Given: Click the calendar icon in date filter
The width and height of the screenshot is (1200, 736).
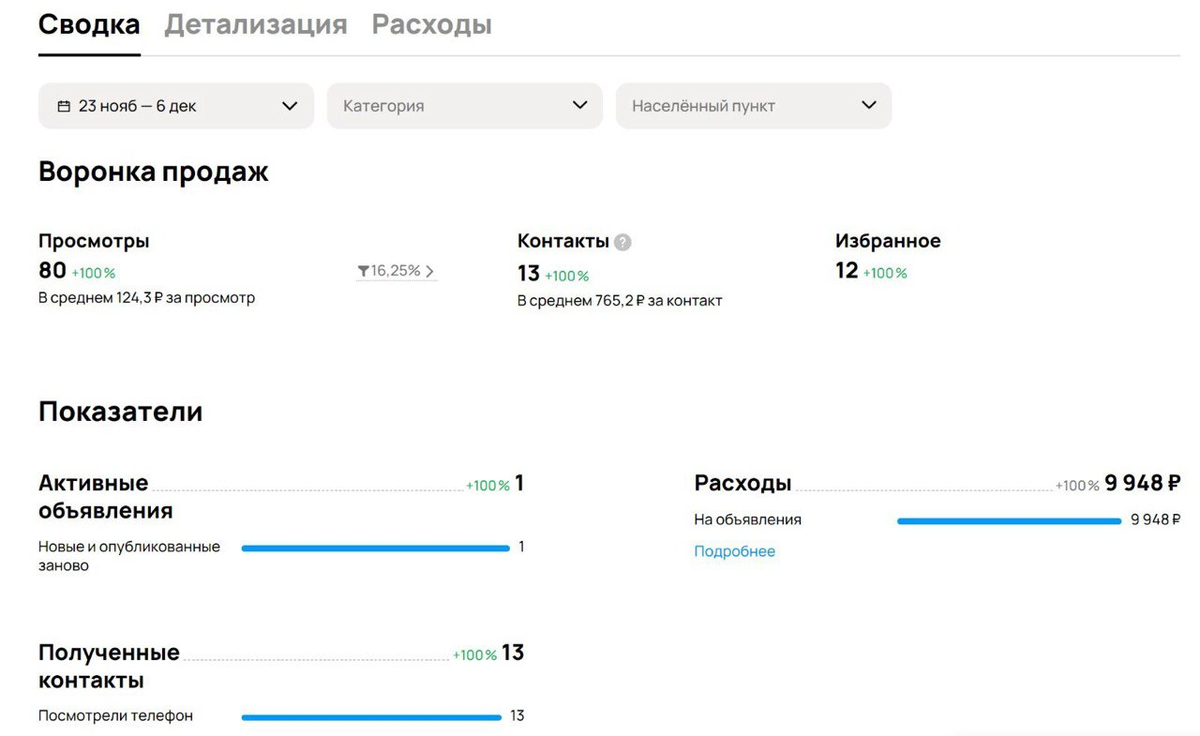Looking at the screenshot, I should point(64,106).
